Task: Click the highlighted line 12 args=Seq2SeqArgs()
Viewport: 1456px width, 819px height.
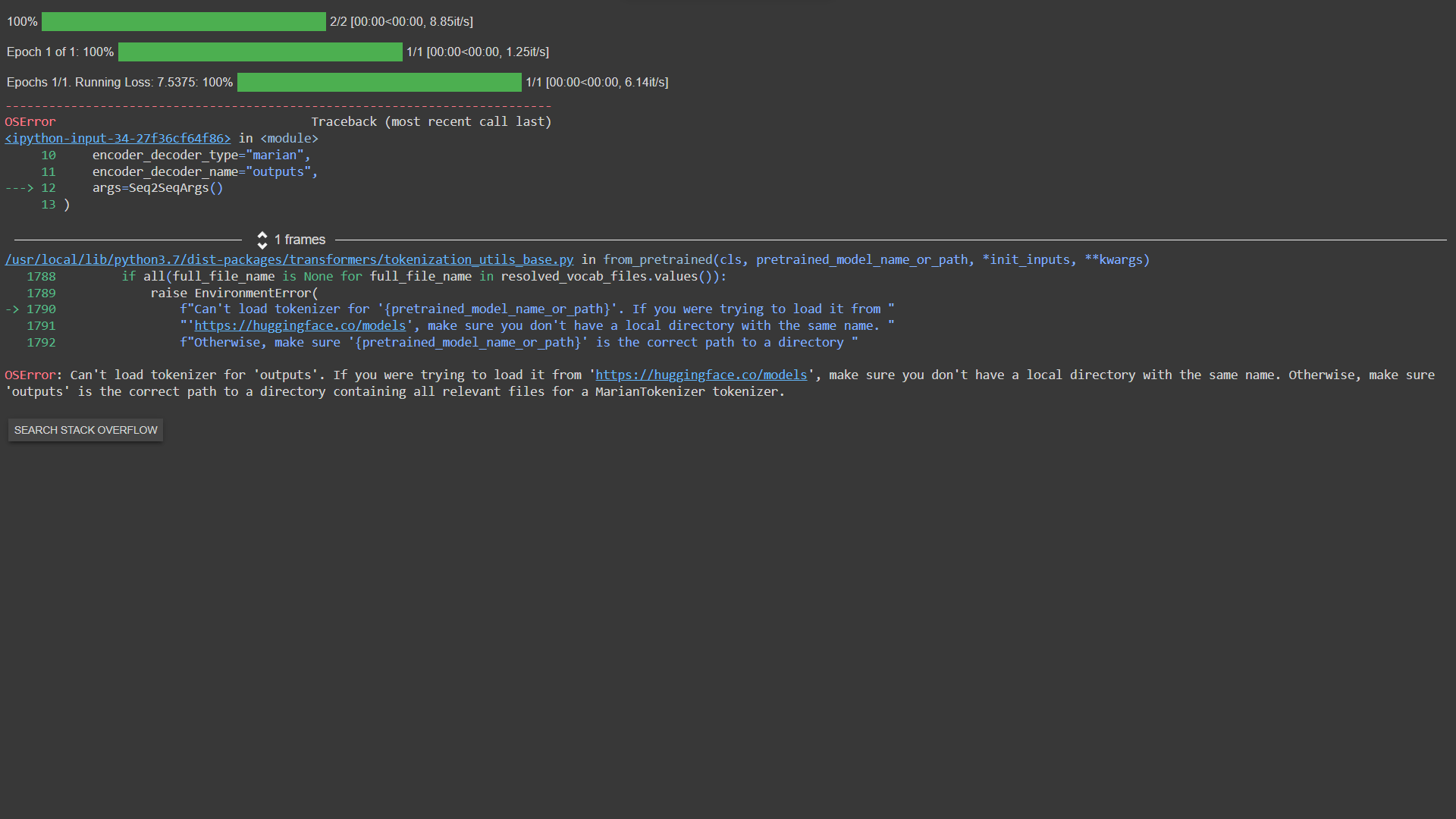Action: tap(157, 187)
